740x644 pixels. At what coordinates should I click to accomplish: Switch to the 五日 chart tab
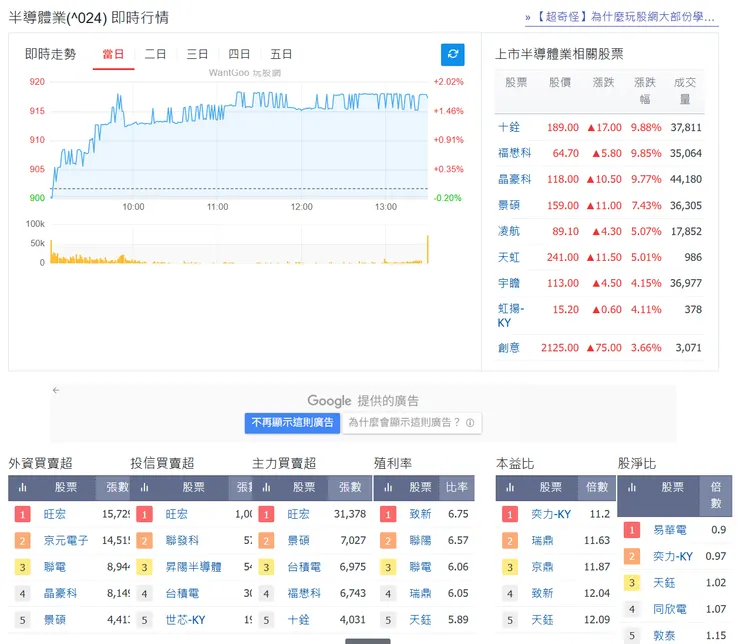click(x=281, y=54)
